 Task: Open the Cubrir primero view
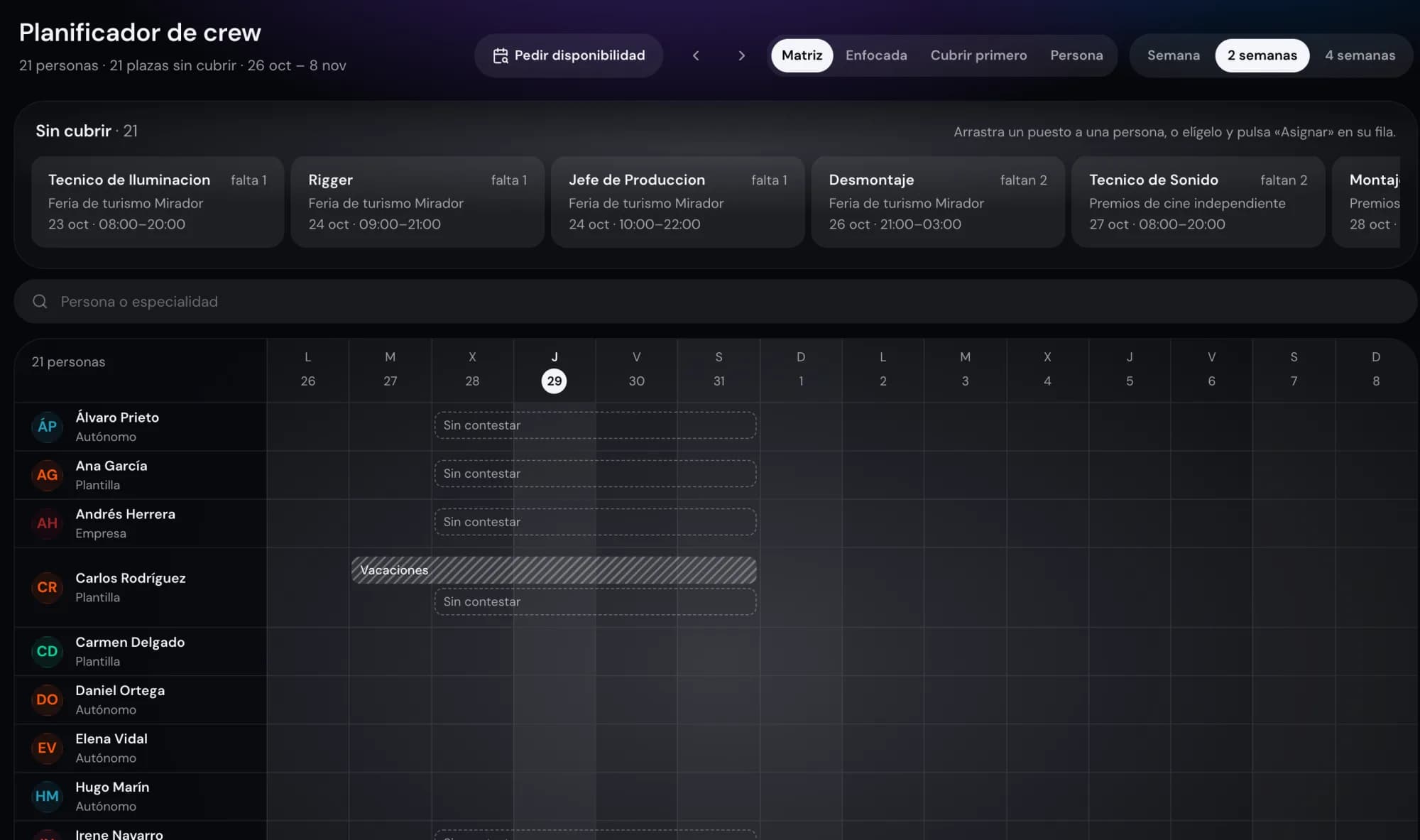[978, 55]
